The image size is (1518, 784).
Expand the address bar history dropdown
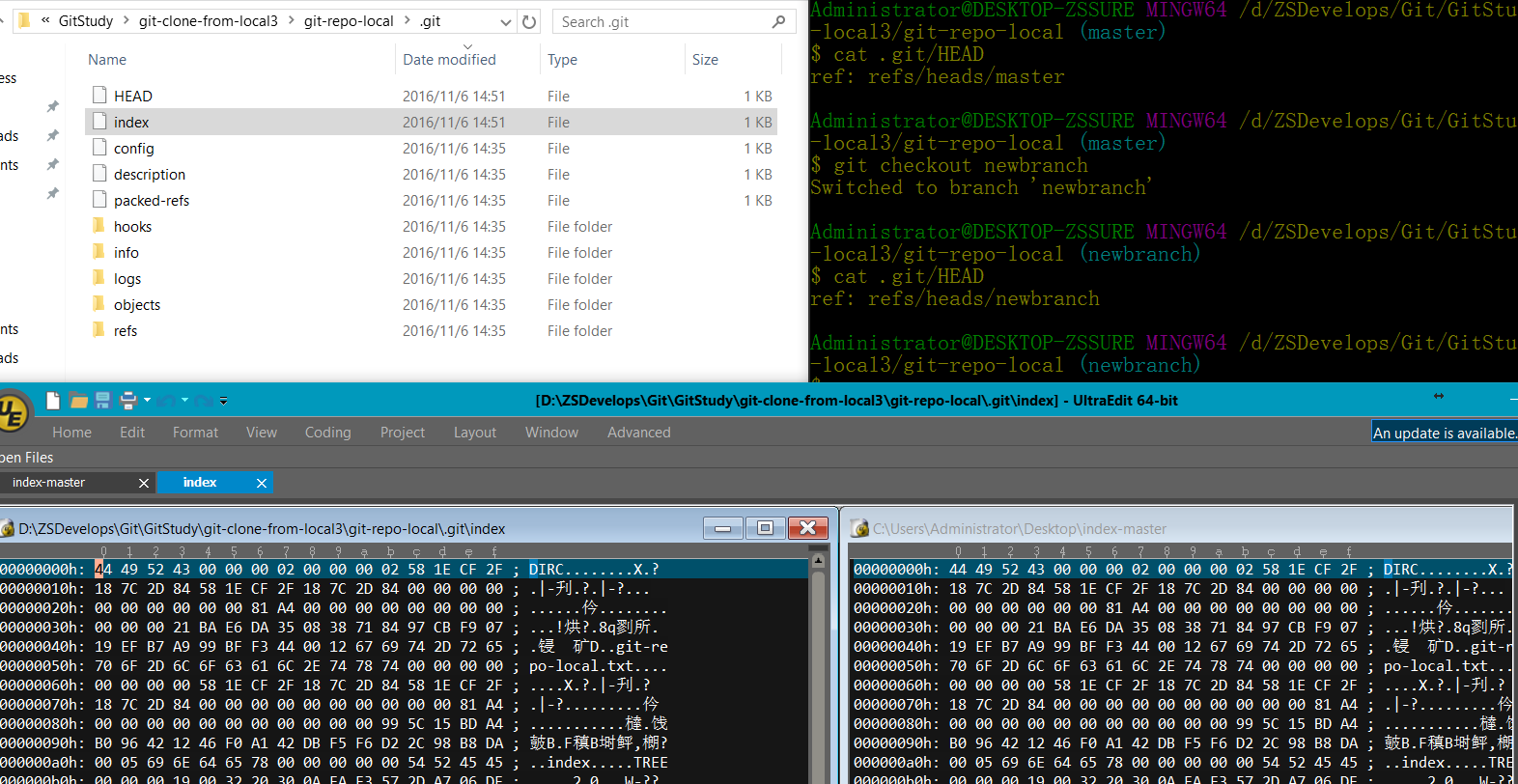(505, 21)
